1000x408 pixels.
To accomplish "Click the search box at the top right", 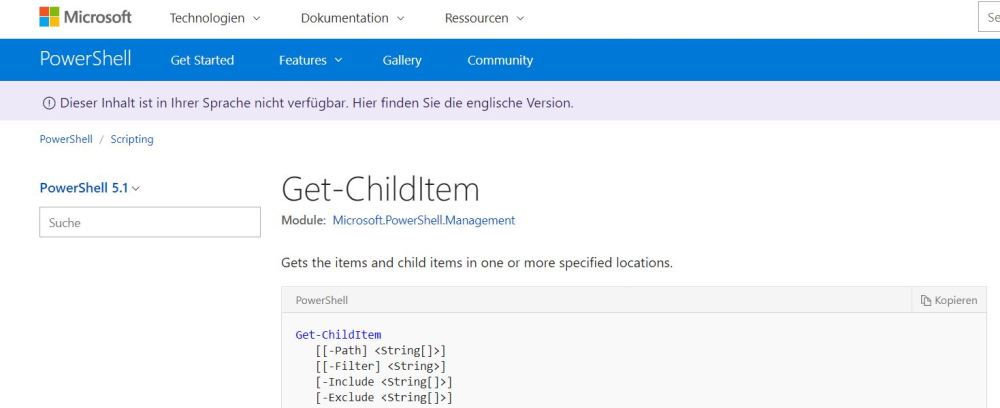I will coord(988,18).
